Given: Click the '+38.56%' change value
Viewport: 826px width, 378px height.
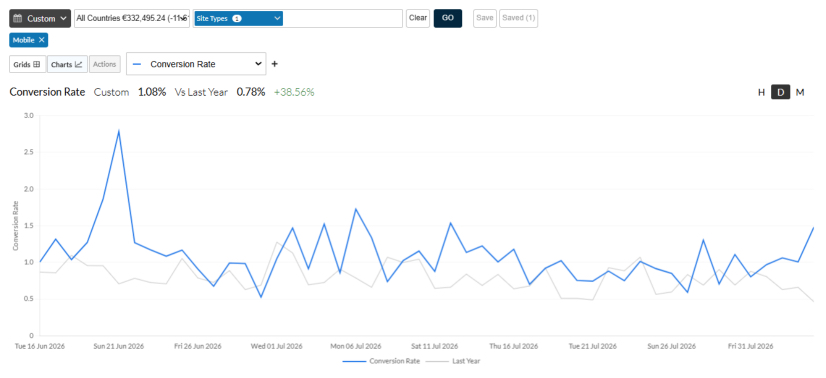Looking at the screenshot, I should click(294, 92).
